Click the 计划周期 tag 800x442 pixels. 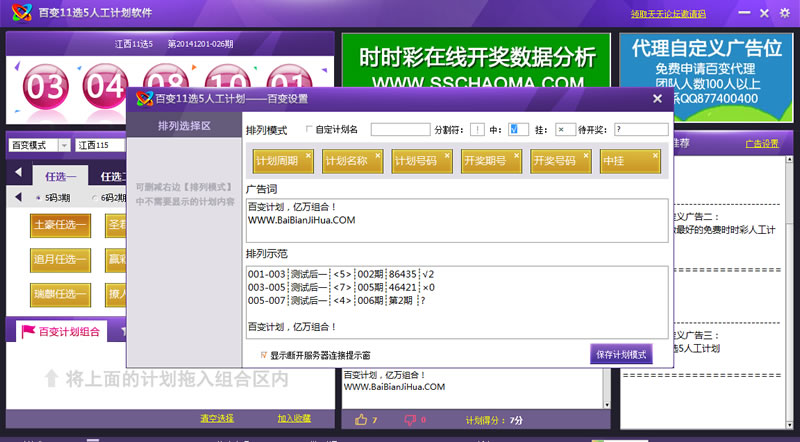[x=283, y=161]
